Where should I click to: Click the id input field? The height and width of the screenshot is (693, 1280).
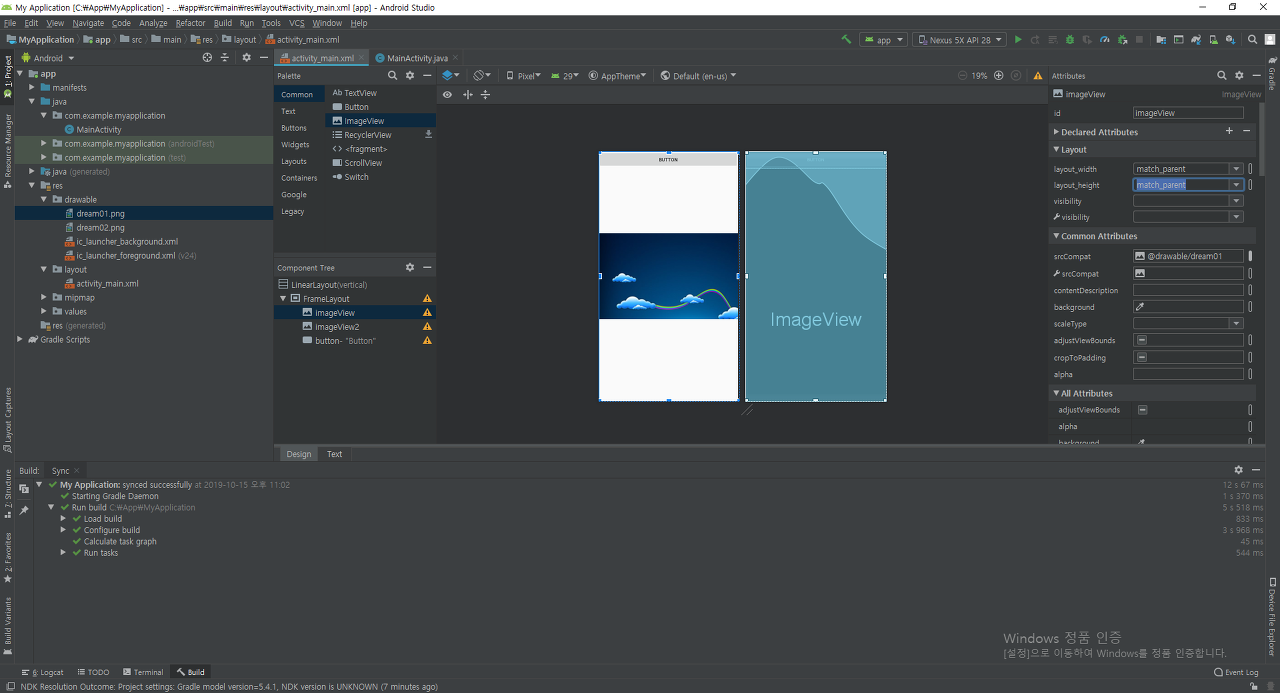pos(1188,113)
